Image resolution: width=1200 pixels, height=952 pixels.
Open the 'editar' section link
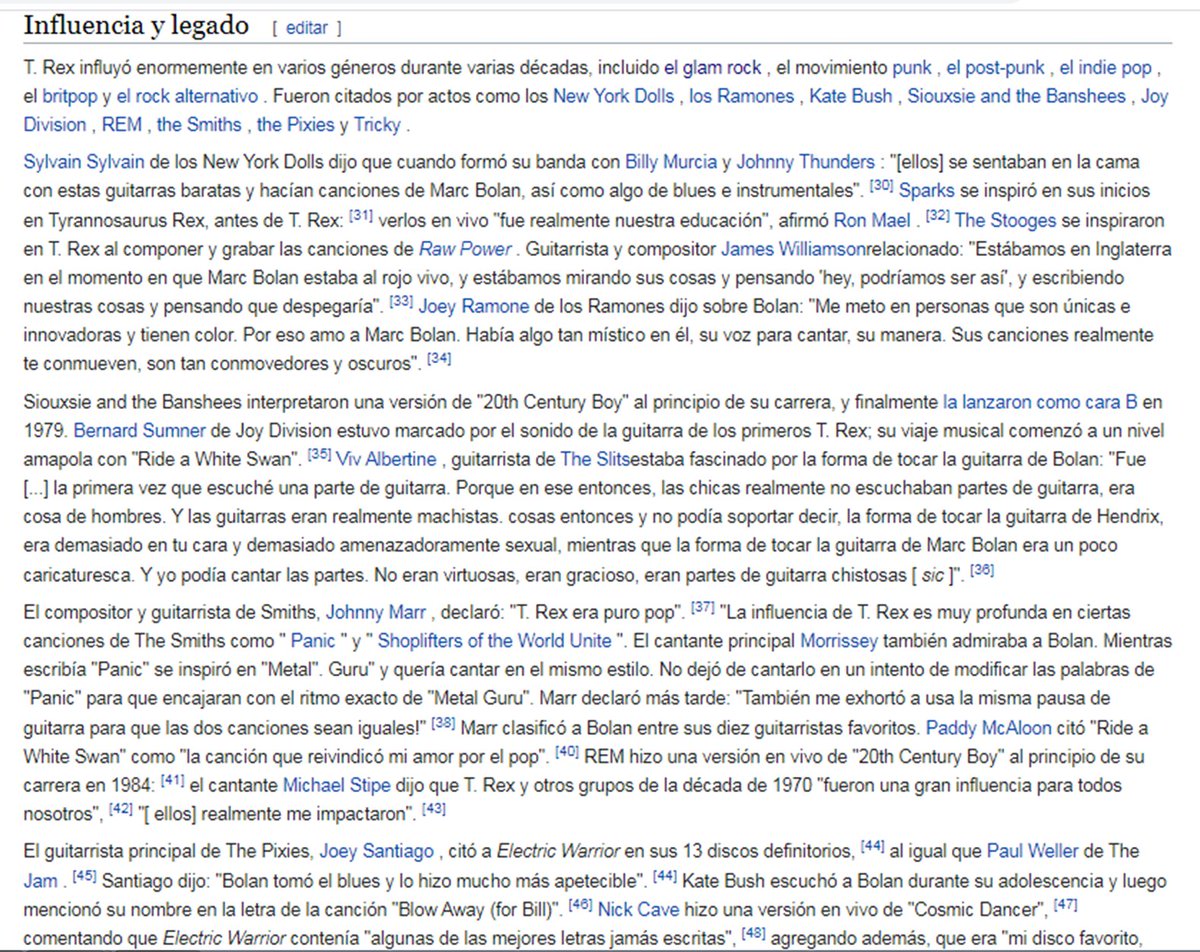306,28
